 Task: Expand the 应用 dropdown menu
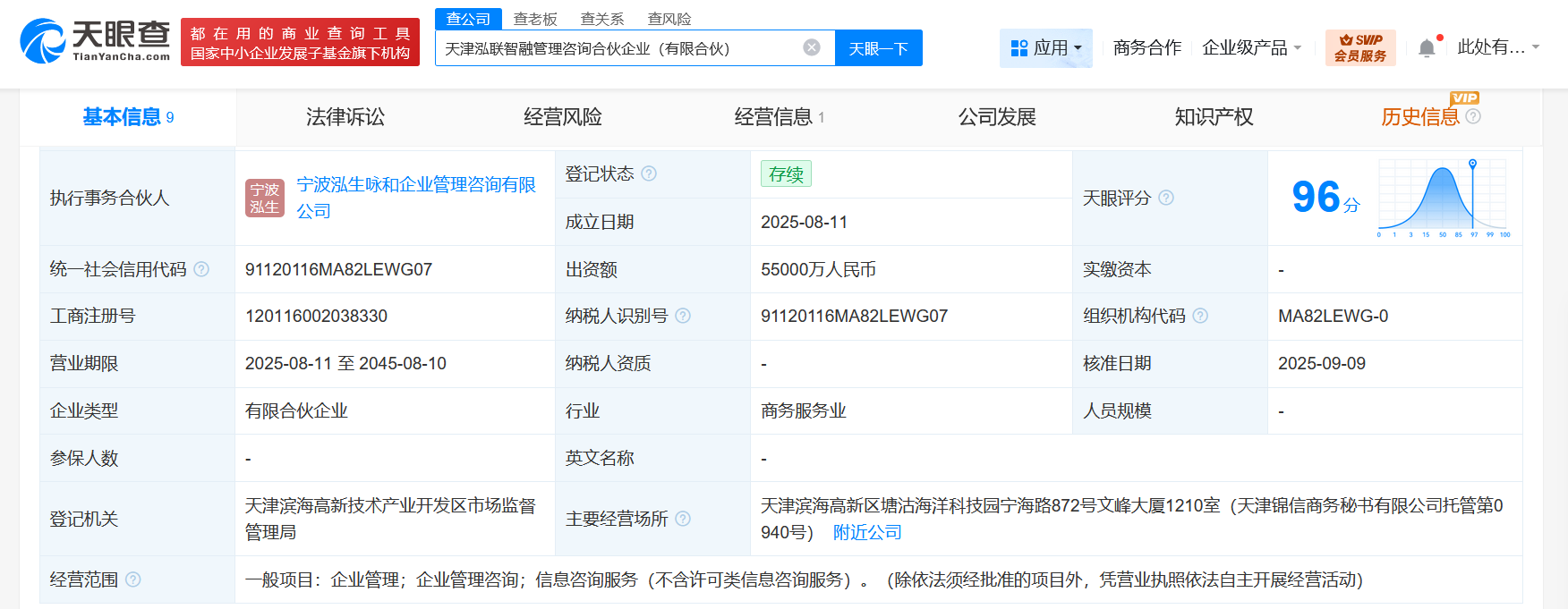click(1045, 48)
